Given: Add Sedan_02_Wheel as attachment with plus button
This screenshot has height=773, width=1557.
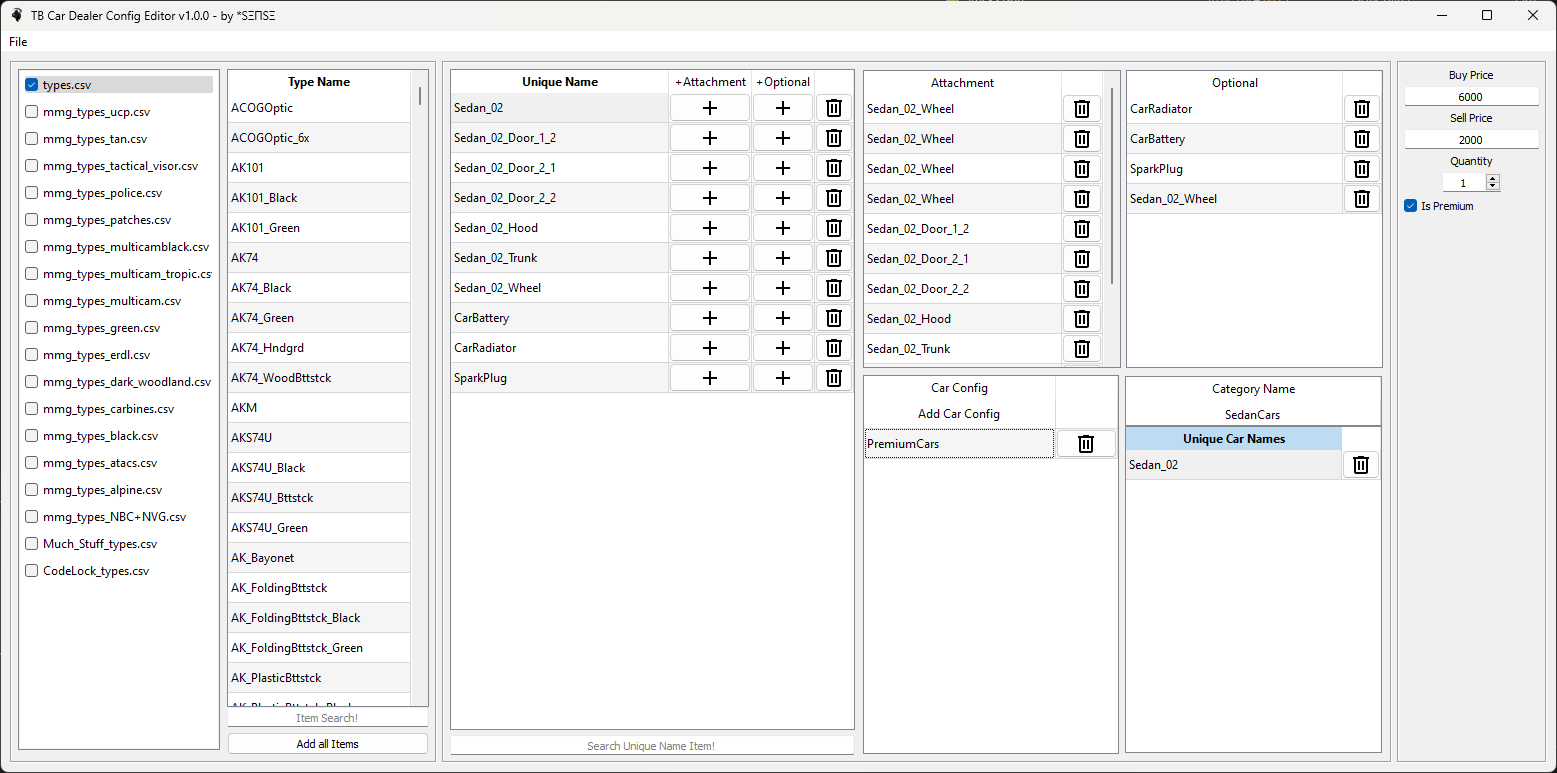Looking at the screenshot, I should 710,288.
